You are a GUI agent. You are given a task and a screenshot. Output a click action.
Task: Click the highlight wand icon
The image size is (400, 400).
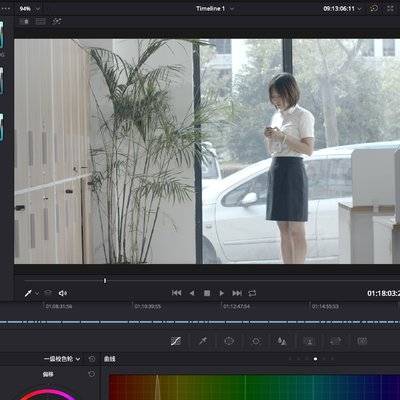pyautogui.click(x=57, y=22)
